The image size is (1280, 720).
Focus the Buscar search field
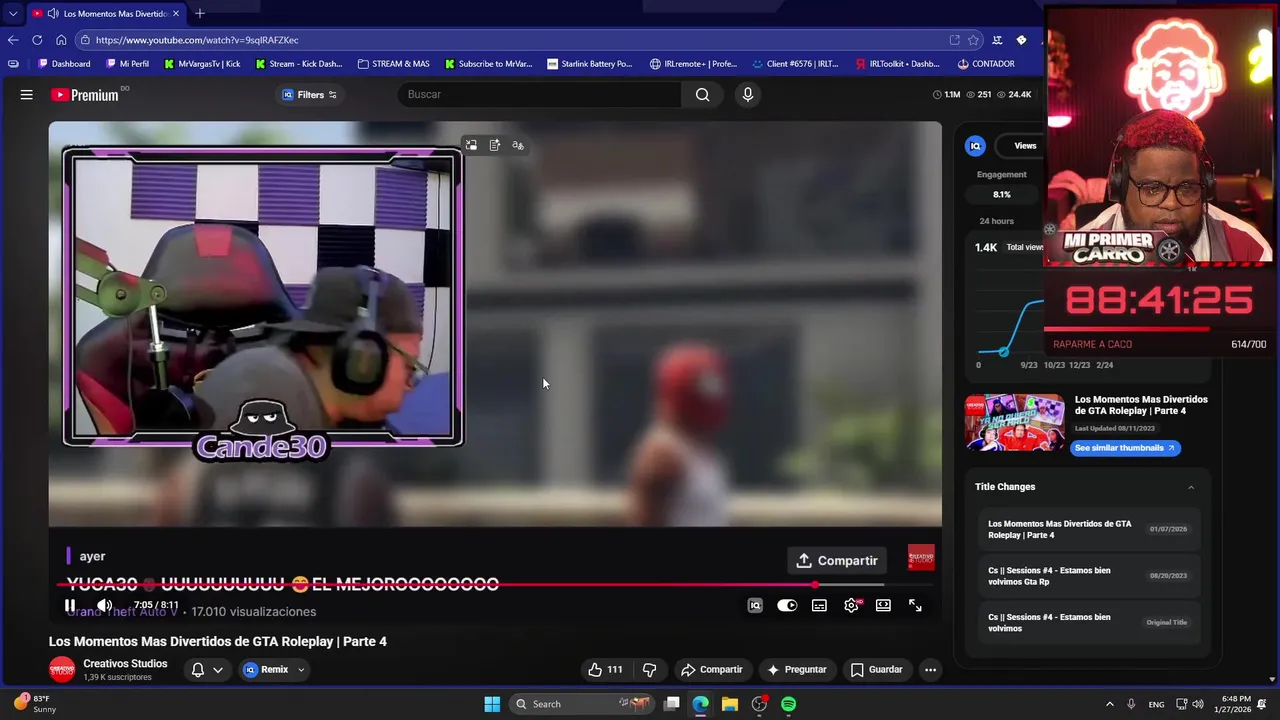pyautogui.click(x=540, y=95)
